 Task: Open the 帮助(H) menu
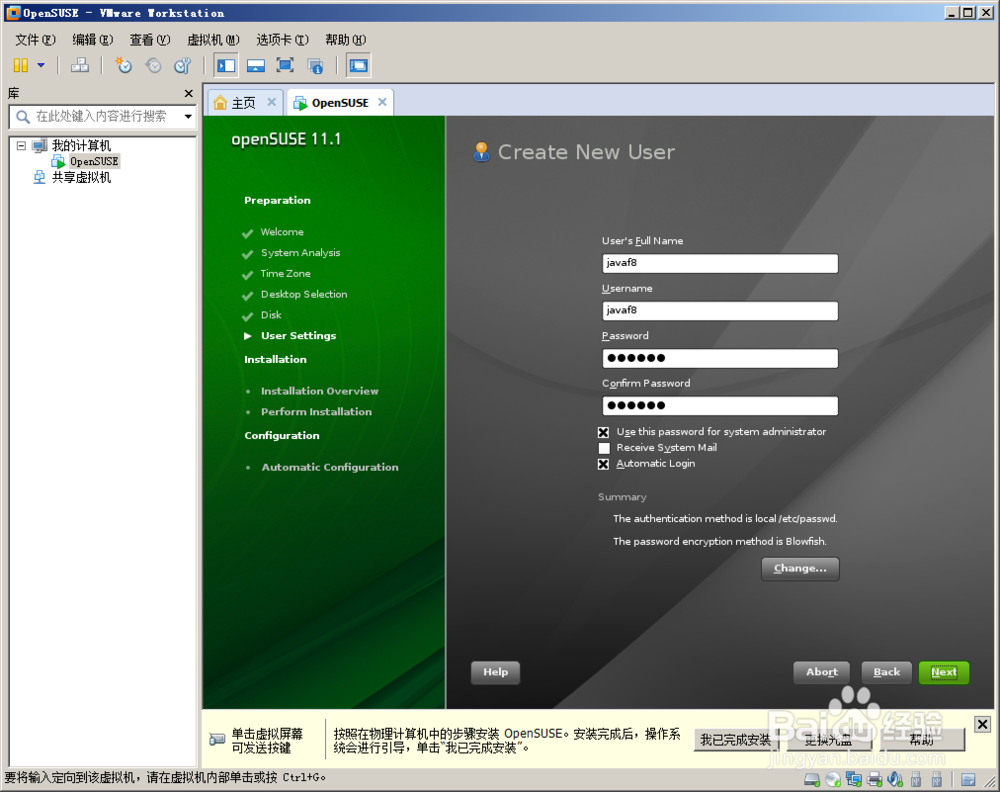(346, 40)
